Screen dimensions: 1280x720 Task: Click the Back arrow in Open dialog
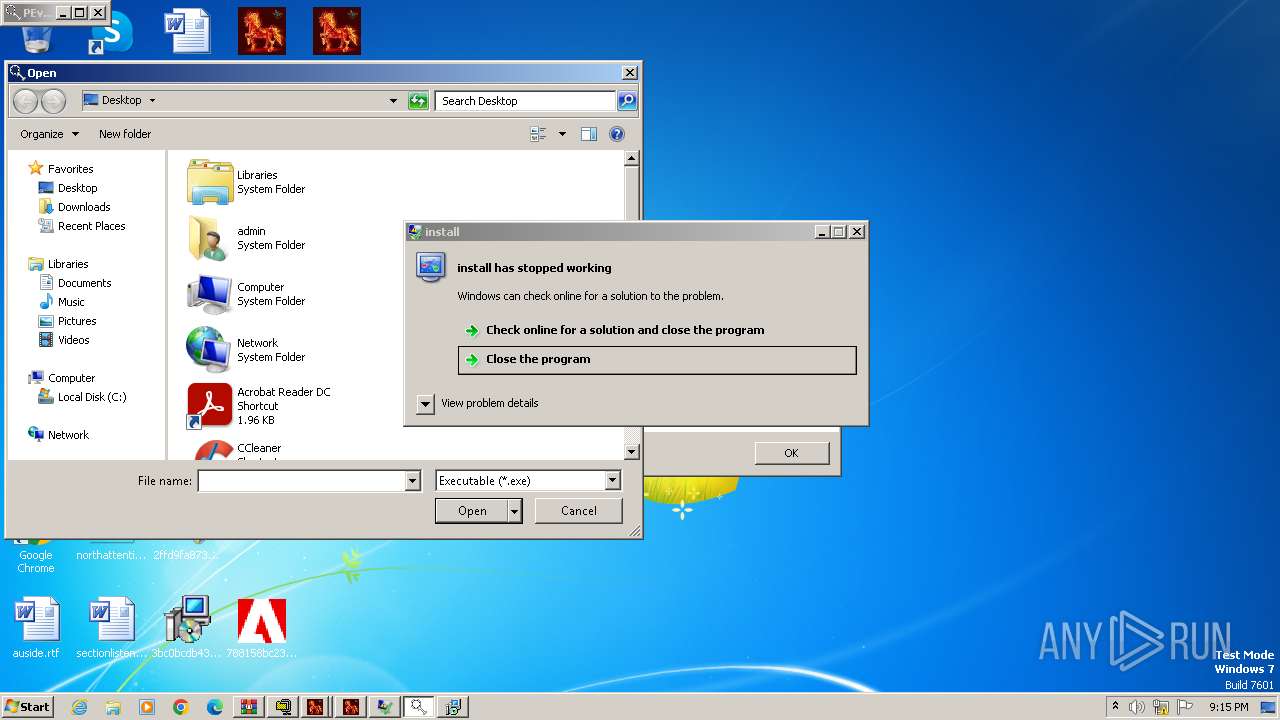click(x=26, y=101)
